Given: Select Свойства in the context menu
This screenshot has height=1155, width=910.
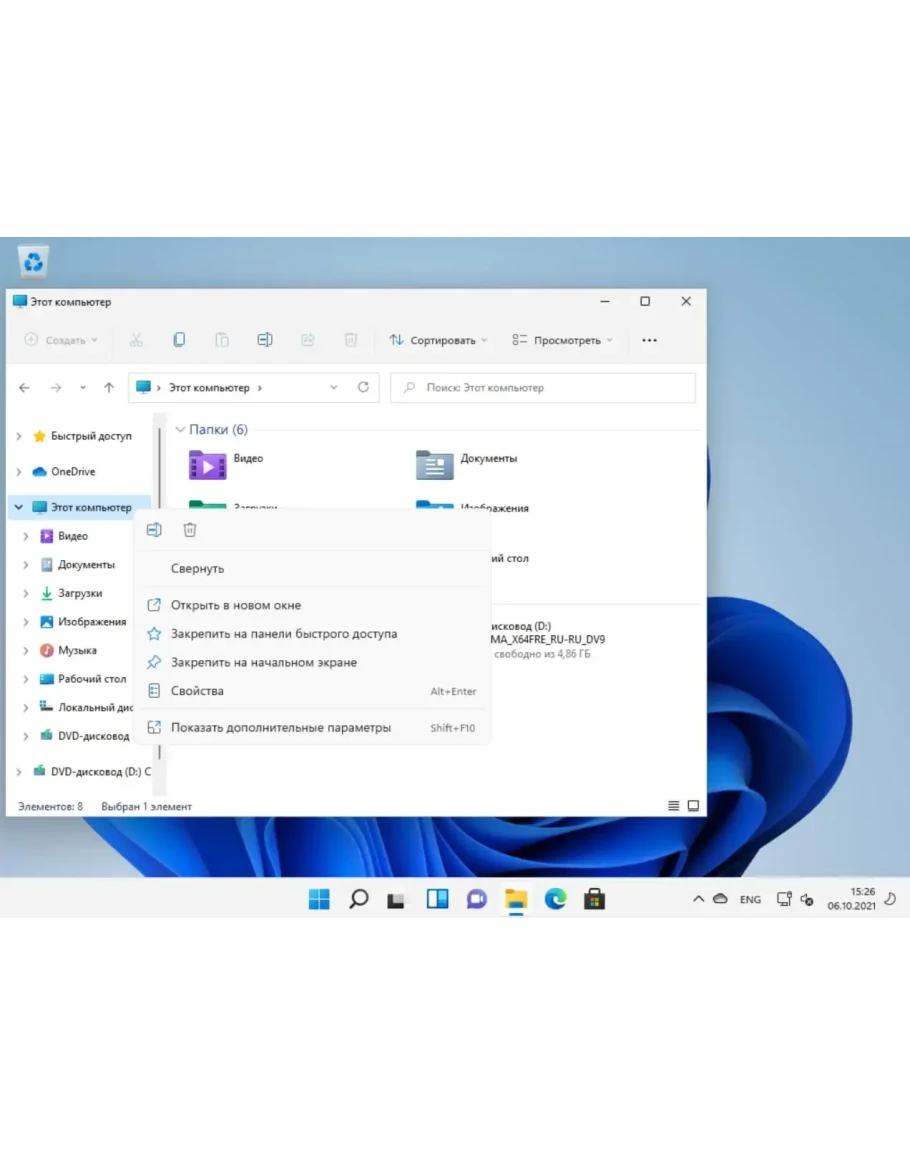Looking at the screenshot, I should [x=197, y=691].
